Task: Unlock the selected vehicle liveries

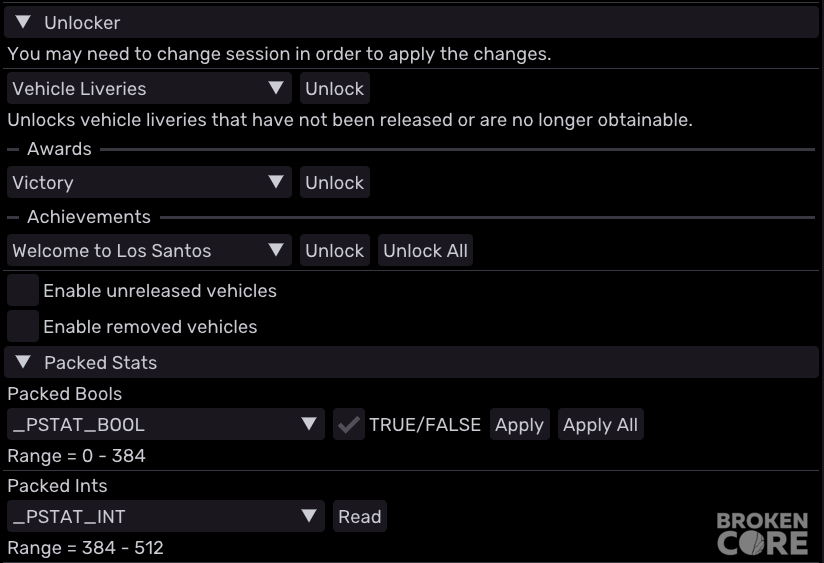Action: coord(335,88)
